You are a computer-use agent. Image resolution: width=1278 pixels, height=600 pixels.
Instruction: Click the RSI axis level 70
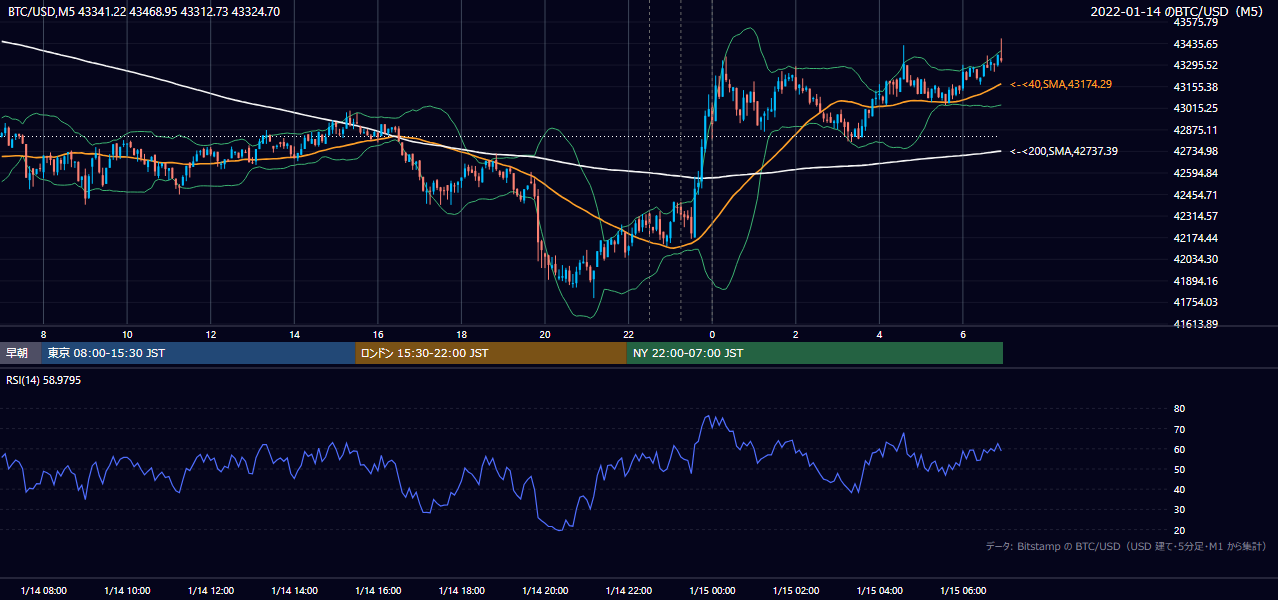pyautogui.click(x=1179, y=429)
